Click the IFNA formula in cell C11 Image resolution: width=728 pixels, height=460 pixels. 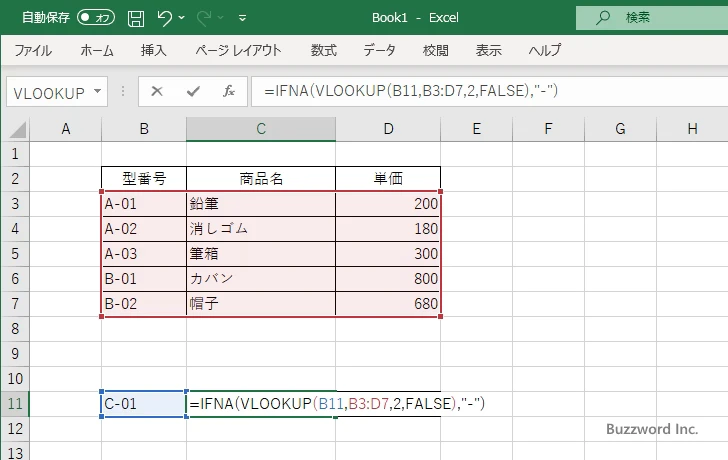pos(337,404)
